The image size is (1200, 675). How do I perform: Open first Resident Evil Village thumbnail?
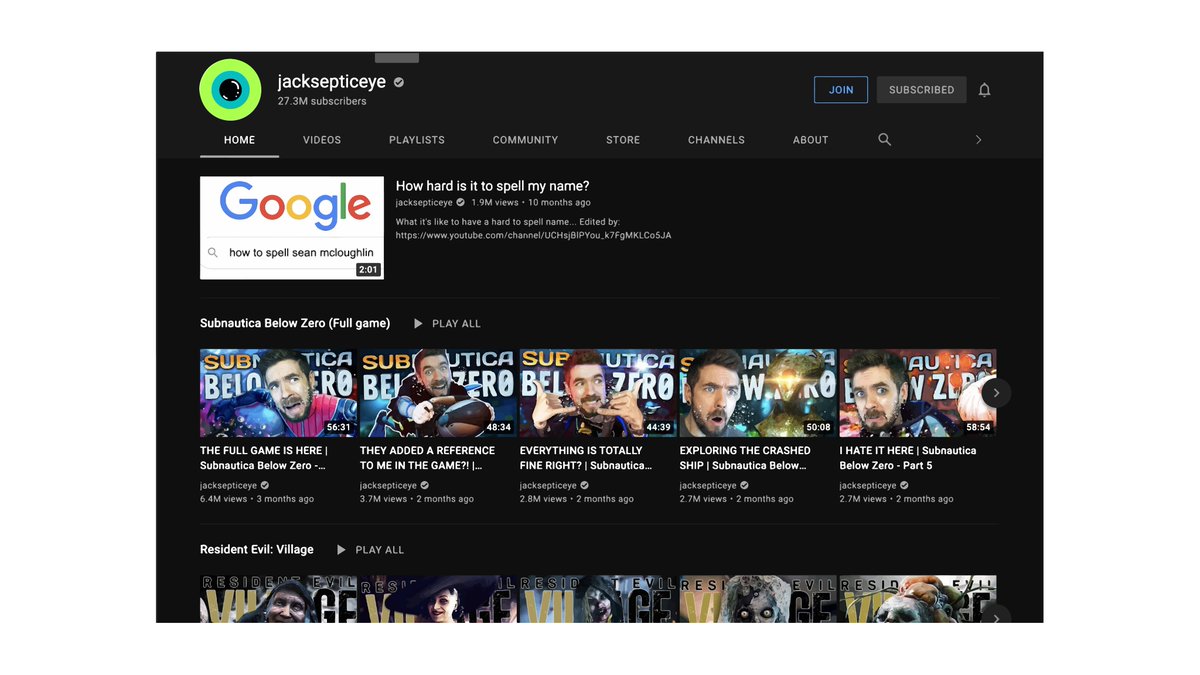point(278,599)
